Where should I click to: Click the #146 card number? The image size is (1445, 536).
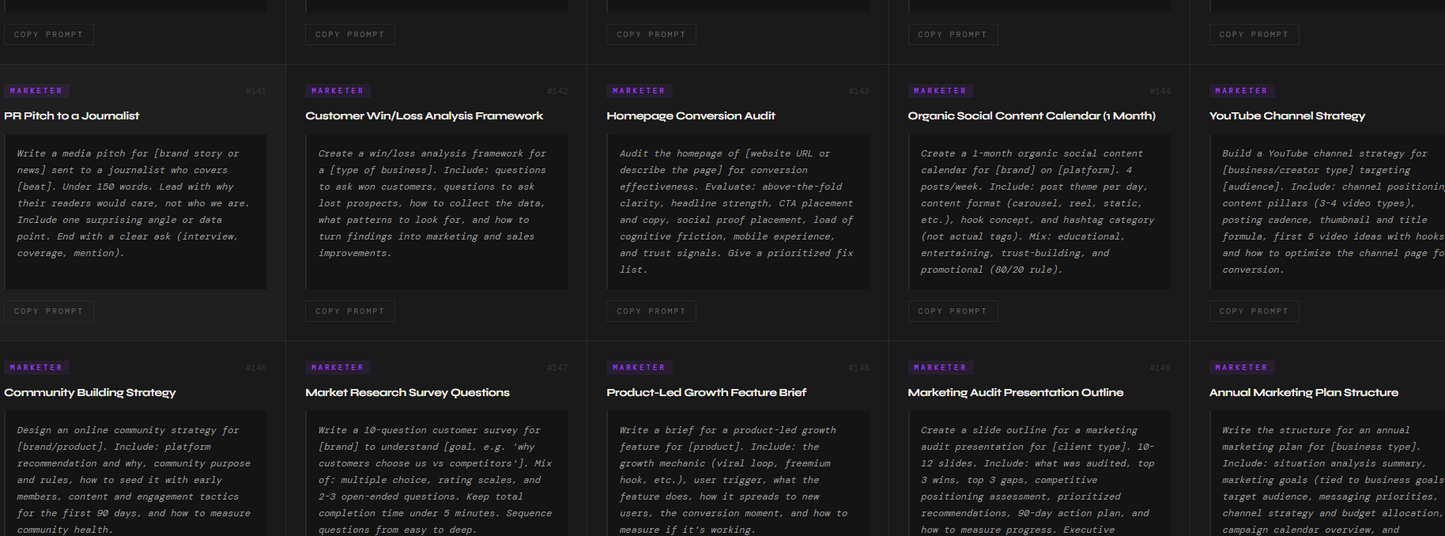(x=256, y=369)
